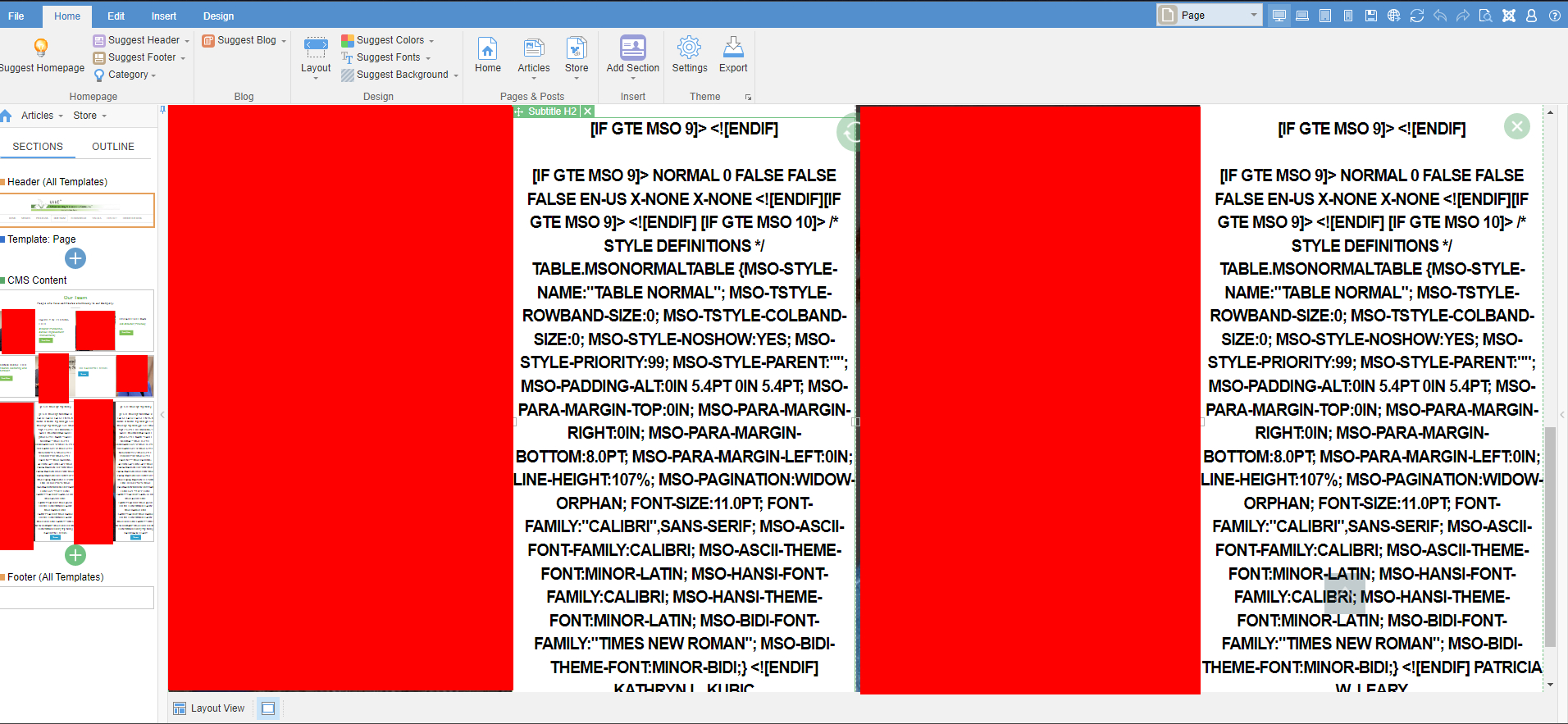The height and width of the screenshot is (724, 1568).
Task: Open the File menu
Action: [16, 16]
